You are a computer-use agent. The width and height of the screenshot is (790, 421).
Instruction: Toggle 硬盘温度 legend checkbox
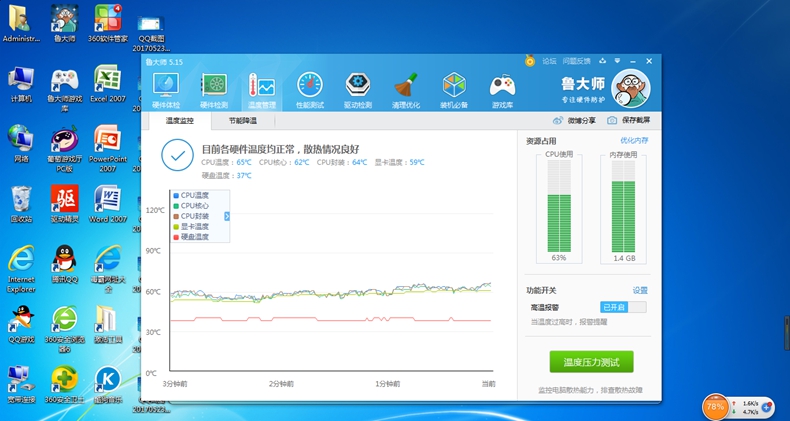(x=176, y=237)
